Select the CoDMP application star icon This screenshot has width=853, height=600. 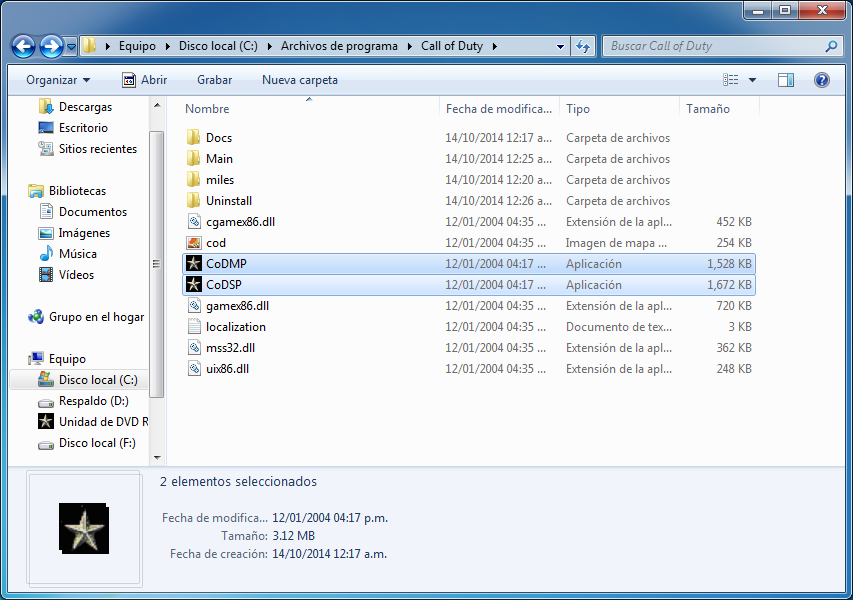point(194,264)
